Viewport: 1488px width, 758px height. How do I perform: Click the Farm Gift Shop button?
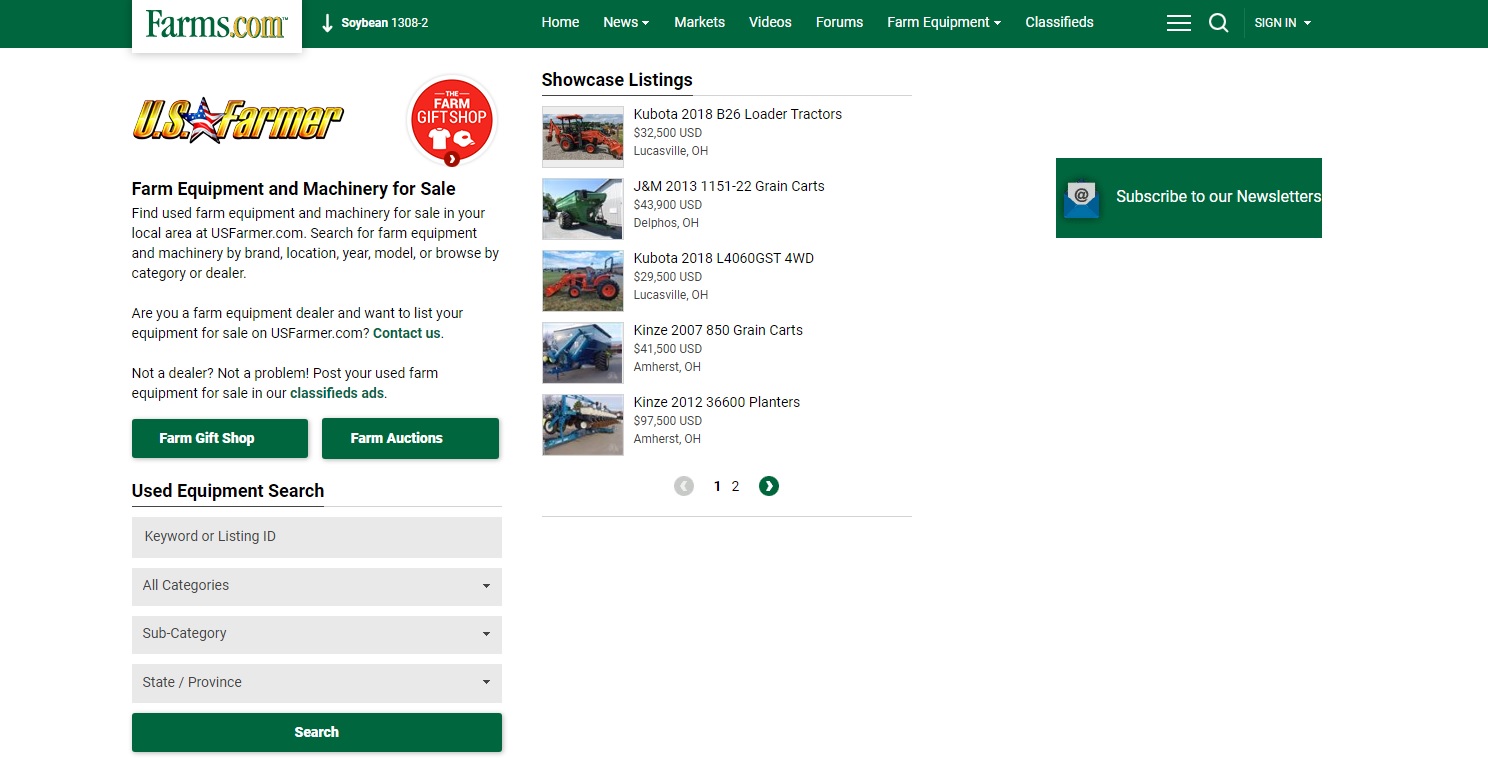pos(220,438)
